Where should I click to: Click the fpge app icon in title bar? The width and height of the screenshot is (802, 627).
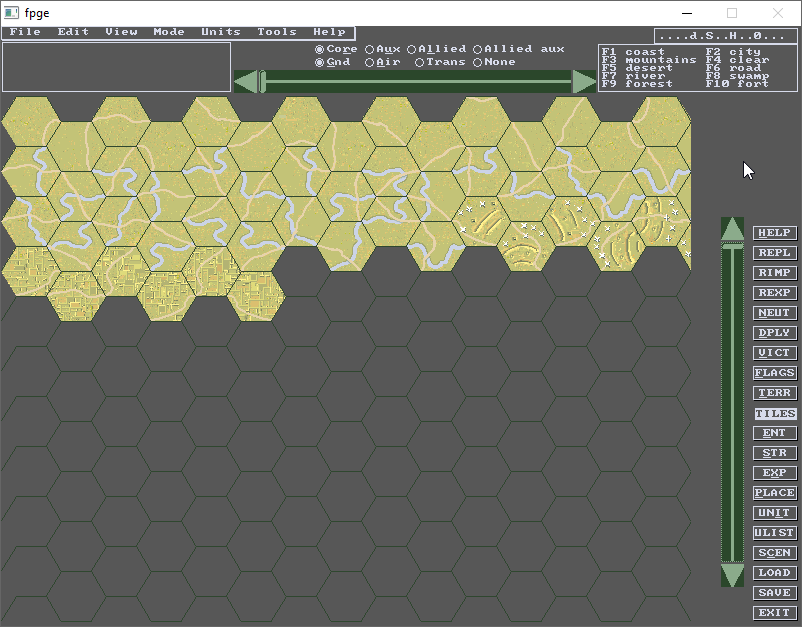[11, 13]
